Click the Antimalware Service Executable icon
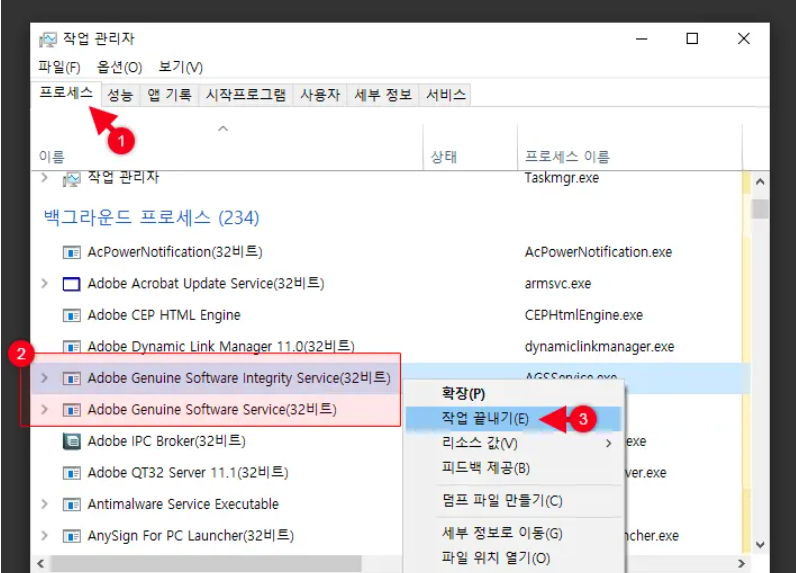Viewport: 796px width, 573px height. point(72,504)
